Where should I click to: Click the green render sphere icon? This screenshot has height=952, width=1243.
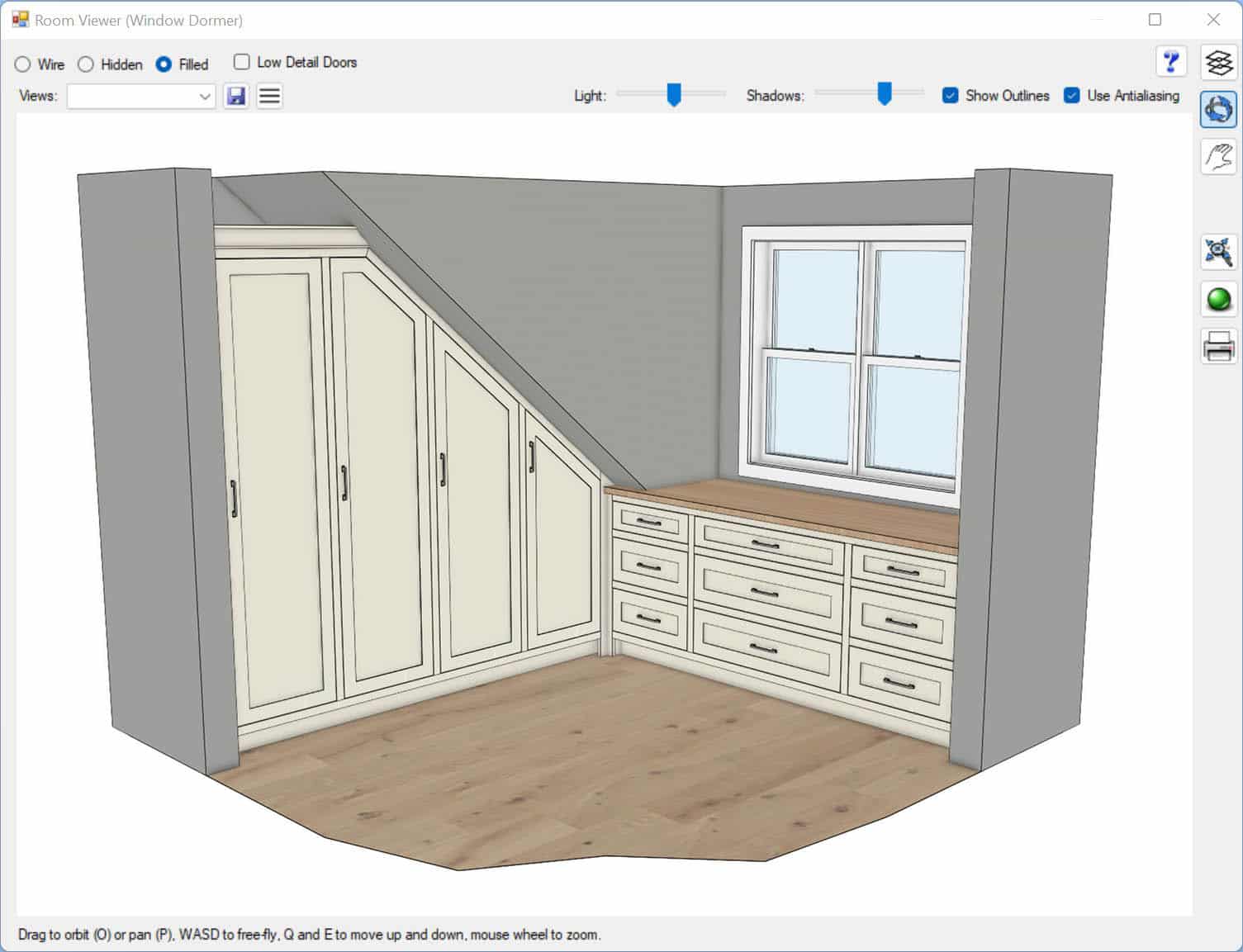pos(1217,300)
